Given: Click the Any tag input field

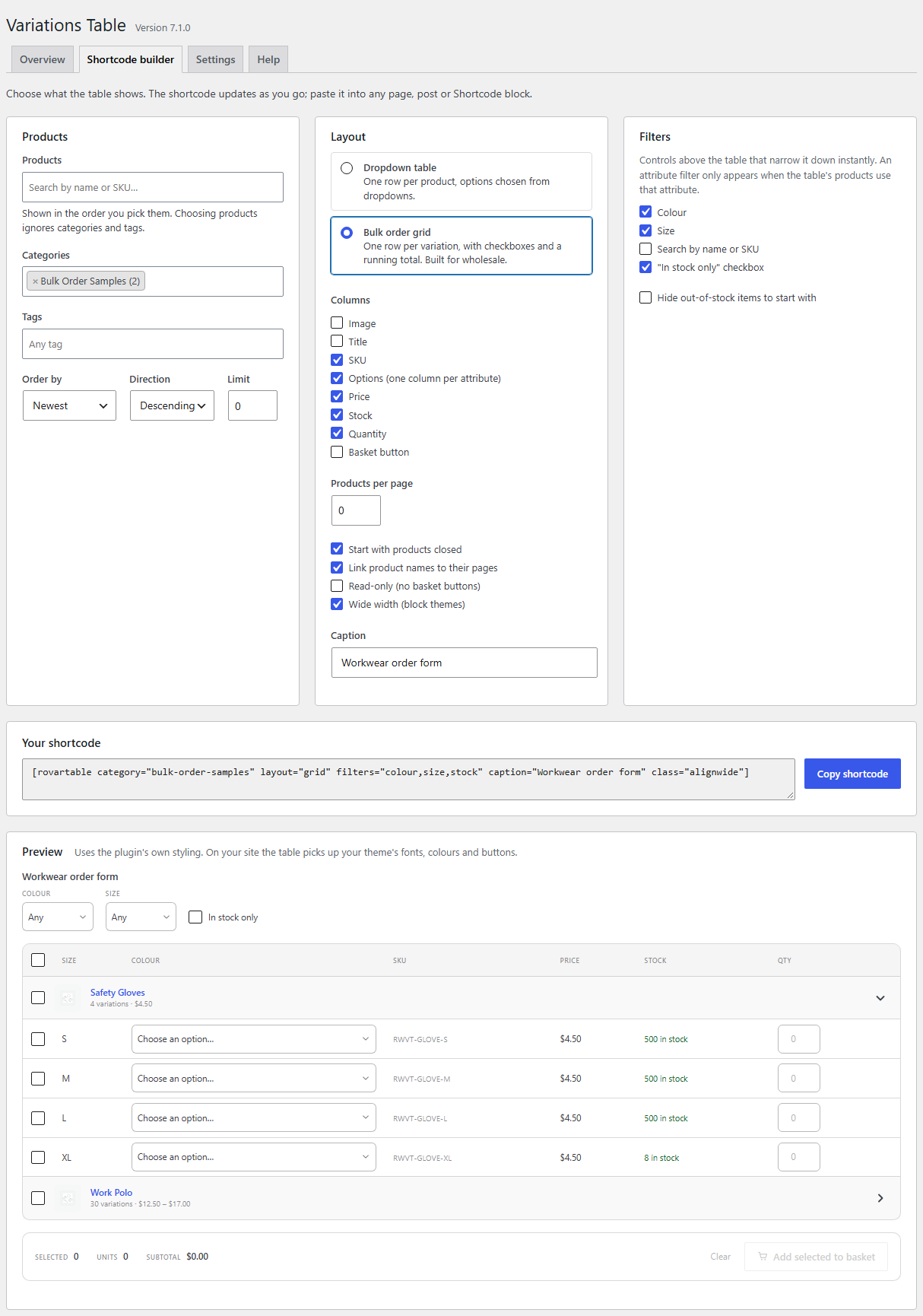Looking at the screenshot, I should pyautogui.click(x=153, y=344).
